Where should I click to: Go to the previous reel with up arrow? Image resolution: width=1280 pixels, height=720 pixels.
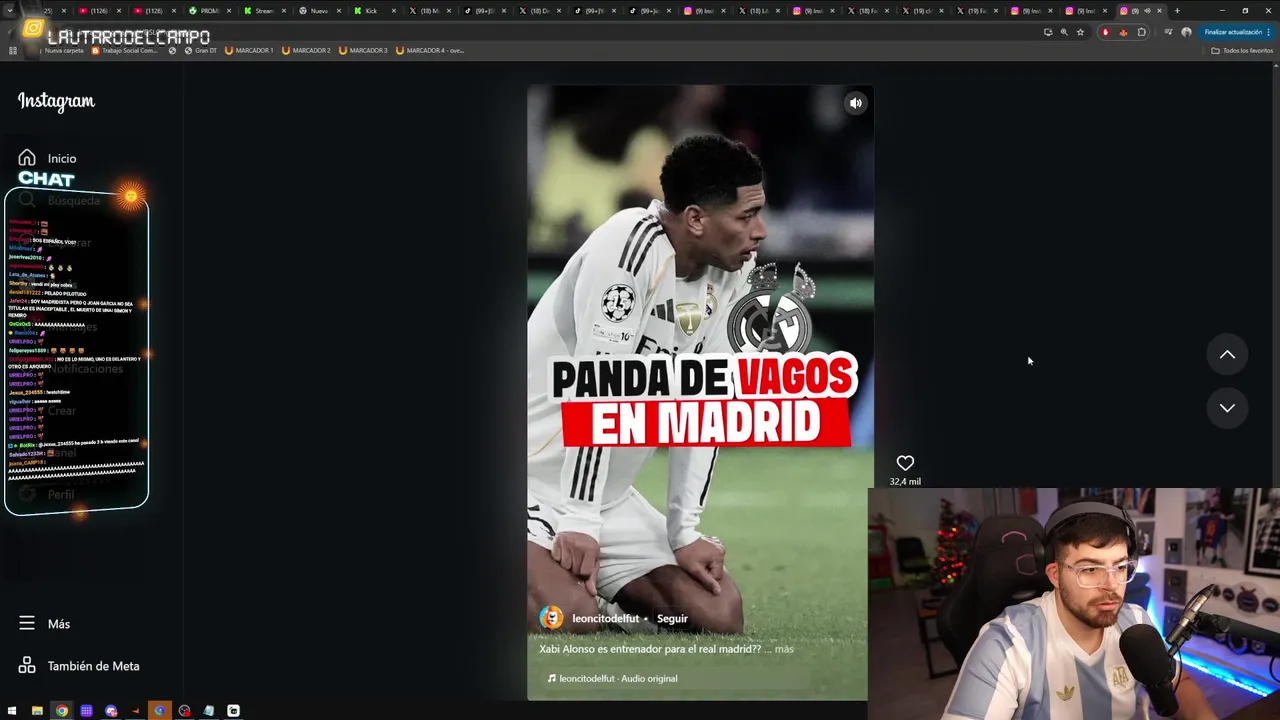(1227, 355)
